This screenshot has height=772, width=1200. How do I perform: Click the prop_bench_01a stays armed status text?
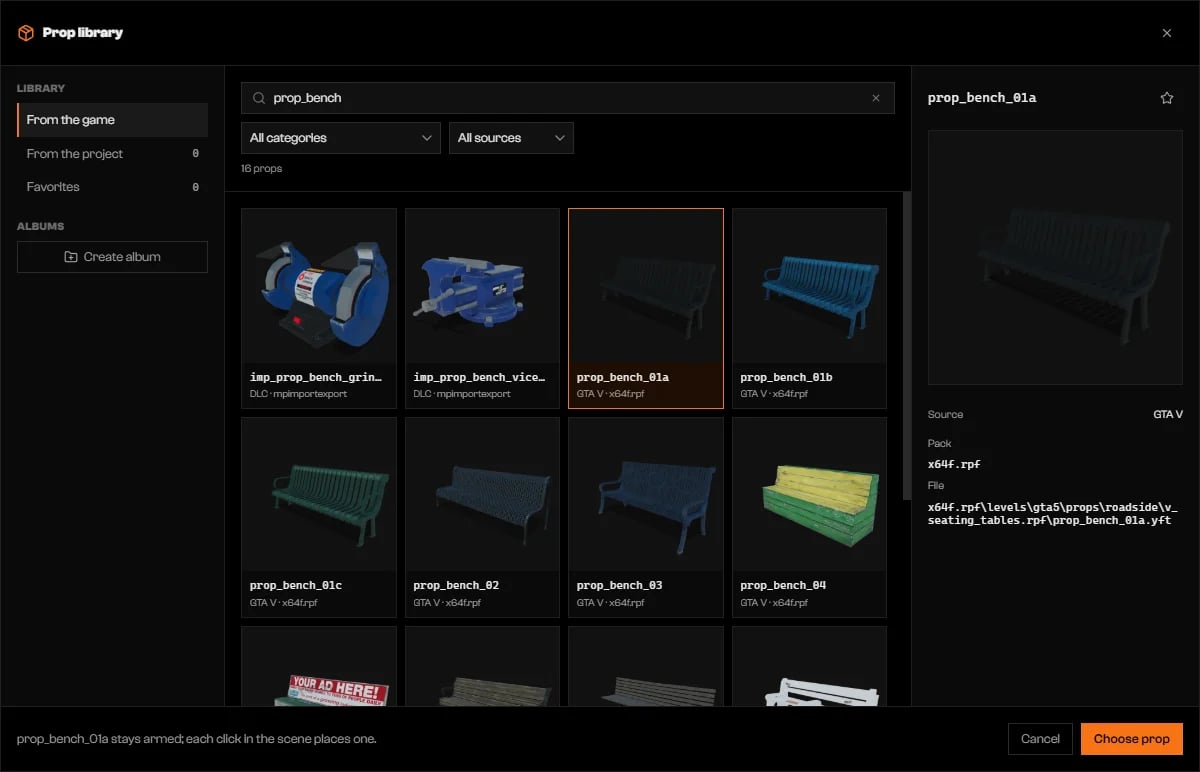tap(197, 739)
